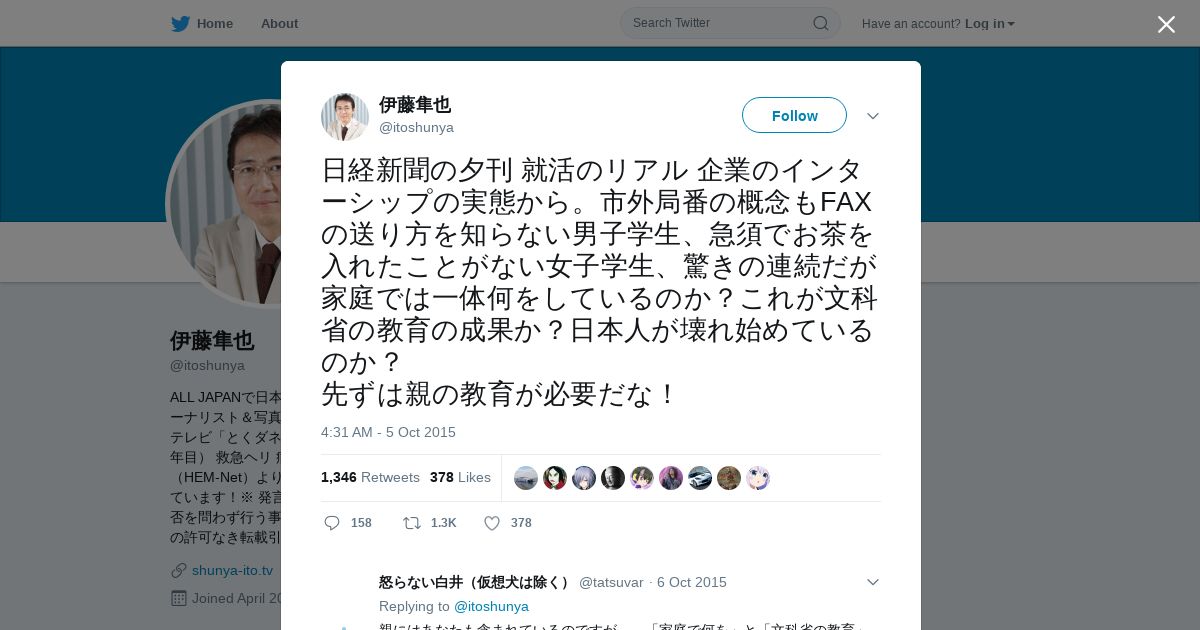Viewport: 1200px width, 630px height.
Task: Click the Twitter bird Home icon
Action: pos(180,23)
